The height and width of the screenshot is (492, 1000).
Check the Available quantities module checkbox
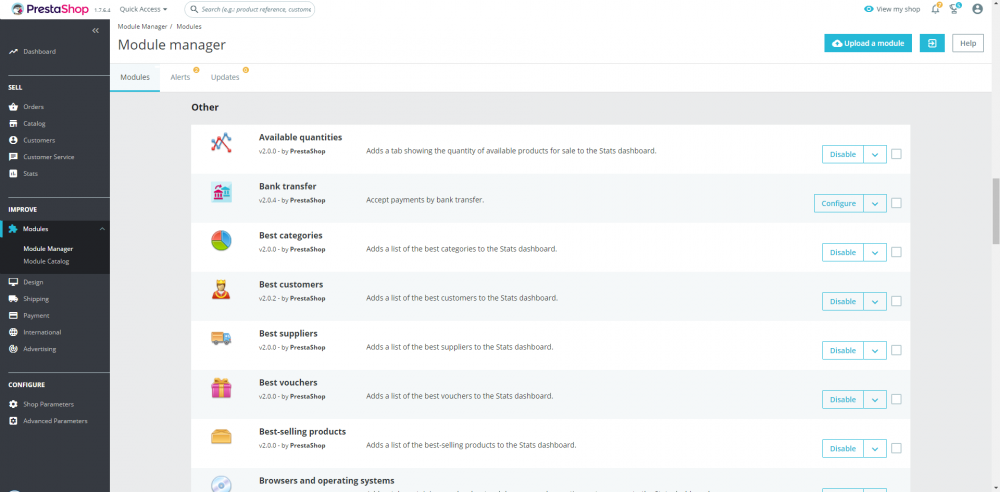pos(896,154)
